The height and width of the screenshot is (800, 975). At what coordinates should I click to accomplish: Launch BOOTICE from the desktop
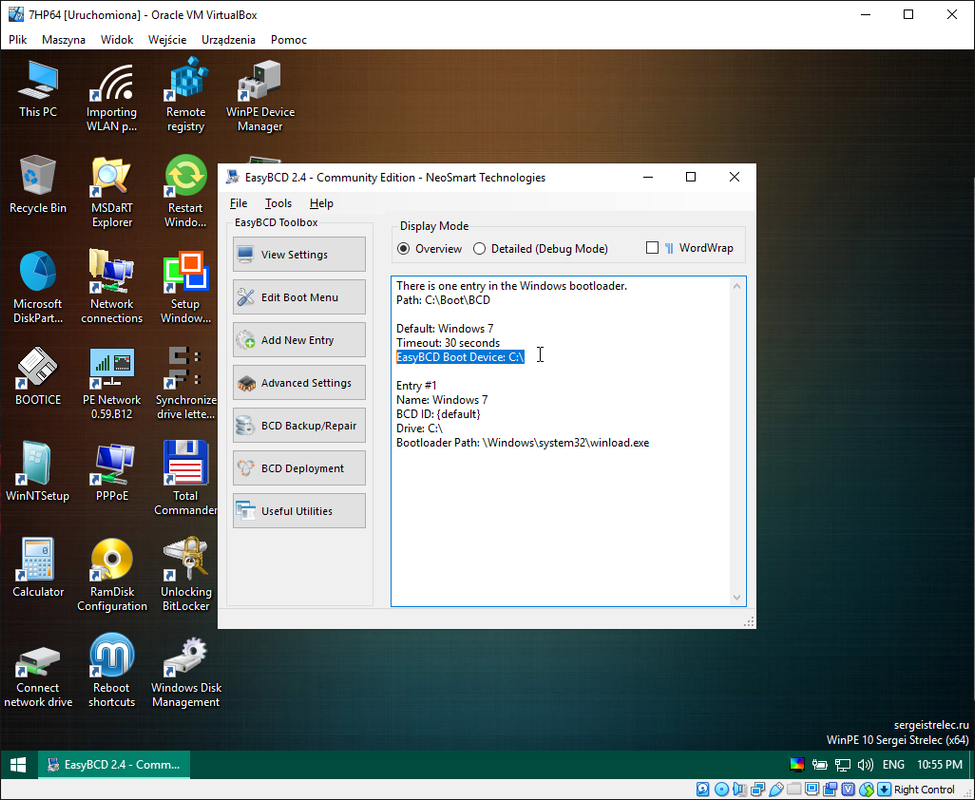click(37, 377)
